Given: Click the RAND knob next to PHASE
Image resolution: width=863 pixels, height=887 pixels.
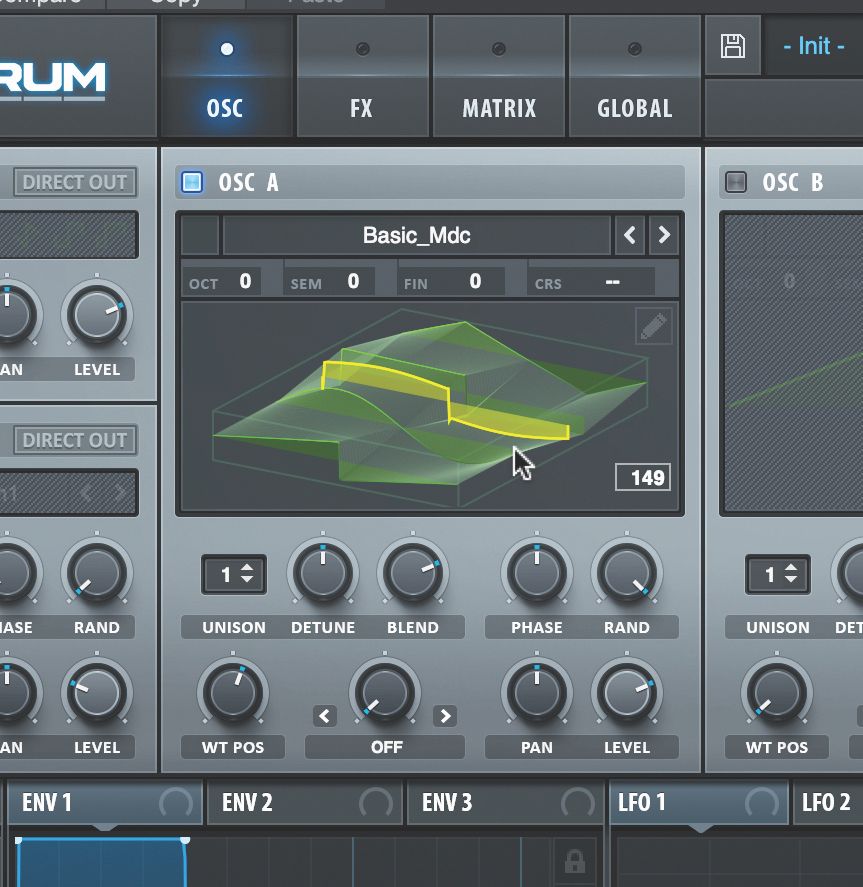Looking at the screenshot, I should click(x=627, y=574).
